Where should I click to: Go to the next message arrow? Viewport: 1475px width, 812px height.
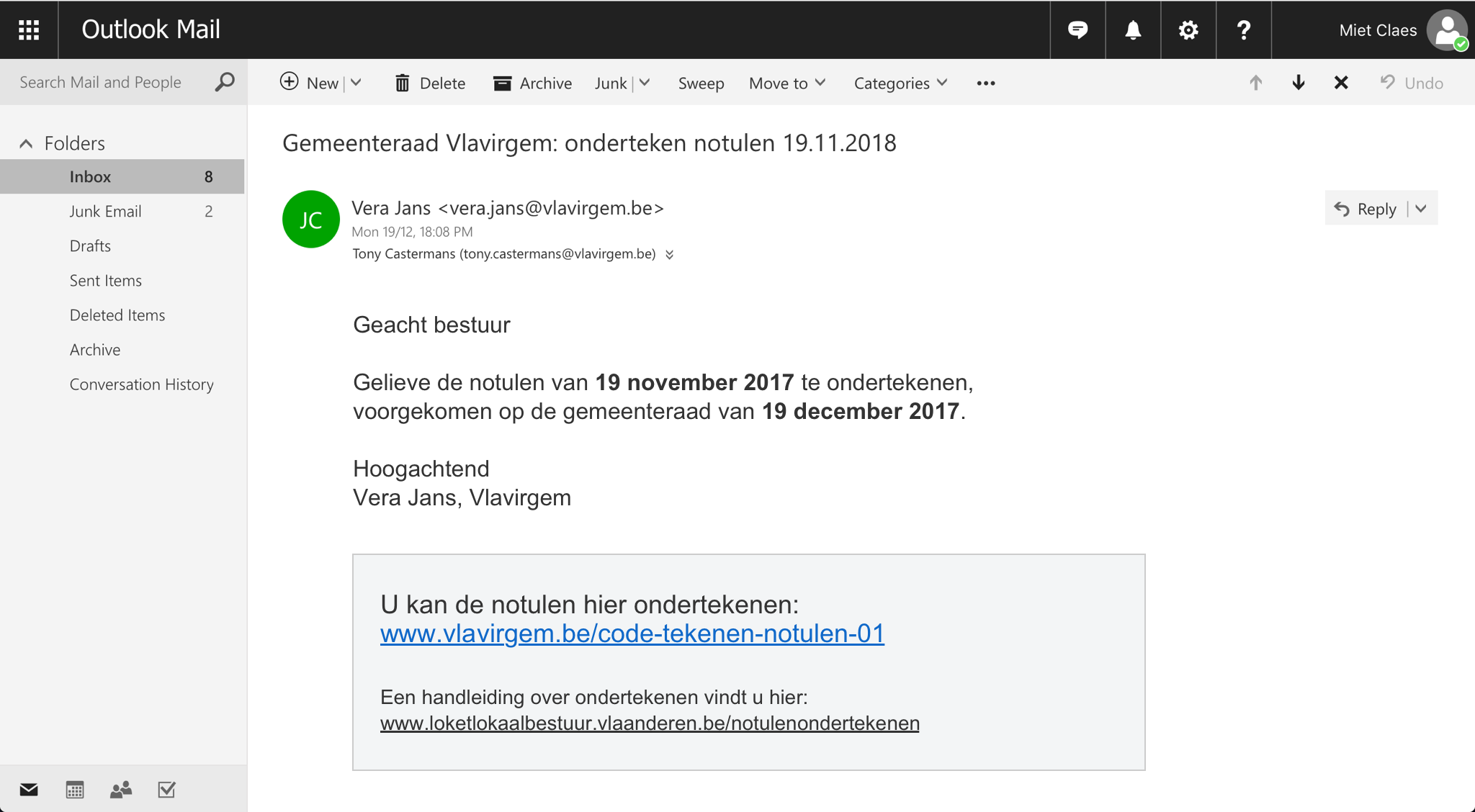click(1299, 83)
